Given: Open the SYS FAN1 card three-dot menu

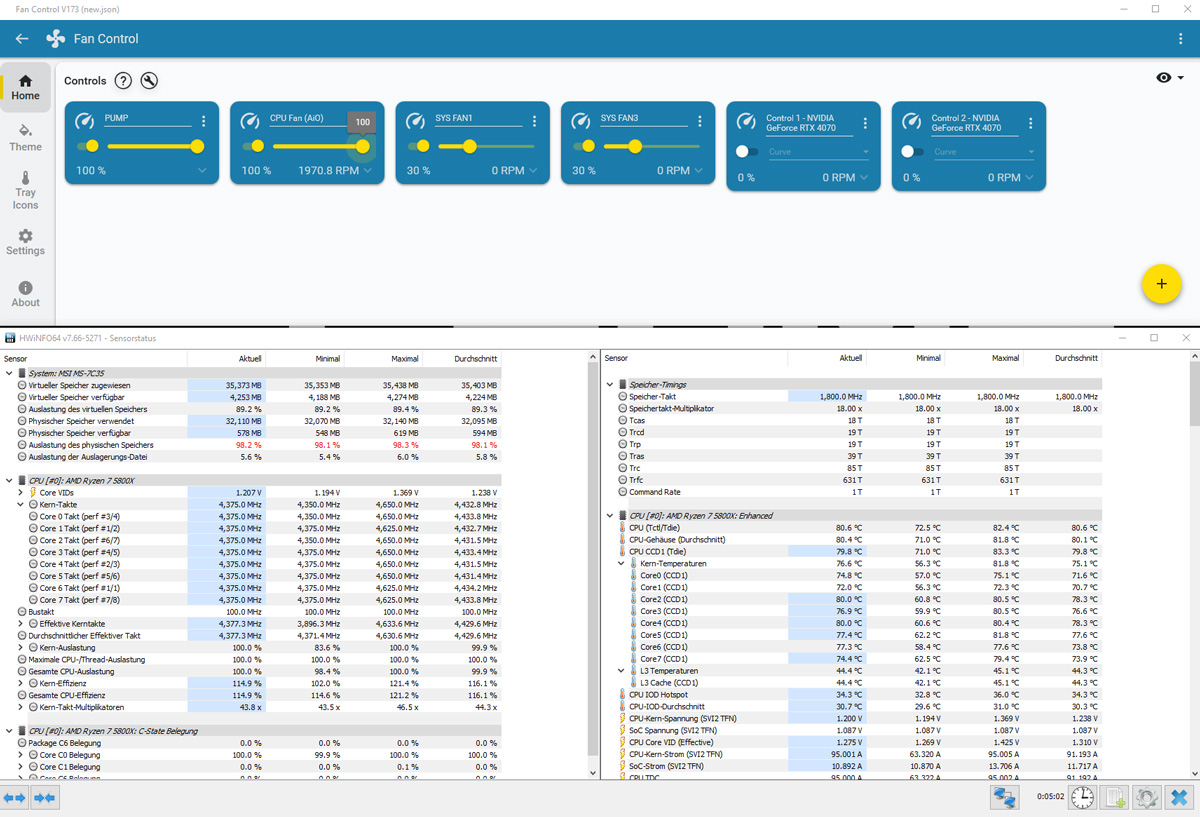Looking at the screenshot, I should [x=534, y=121].
